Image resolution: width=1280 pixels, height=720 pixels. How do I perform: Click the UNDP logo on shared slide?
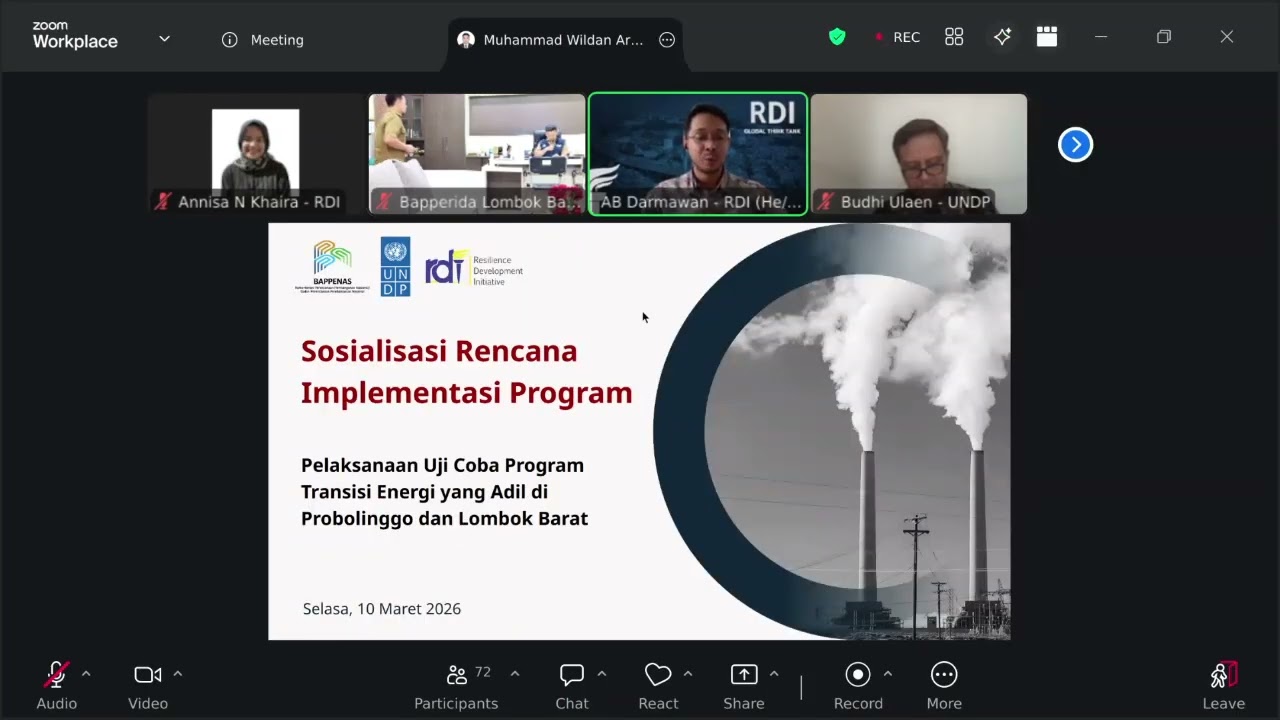(395, 266)
